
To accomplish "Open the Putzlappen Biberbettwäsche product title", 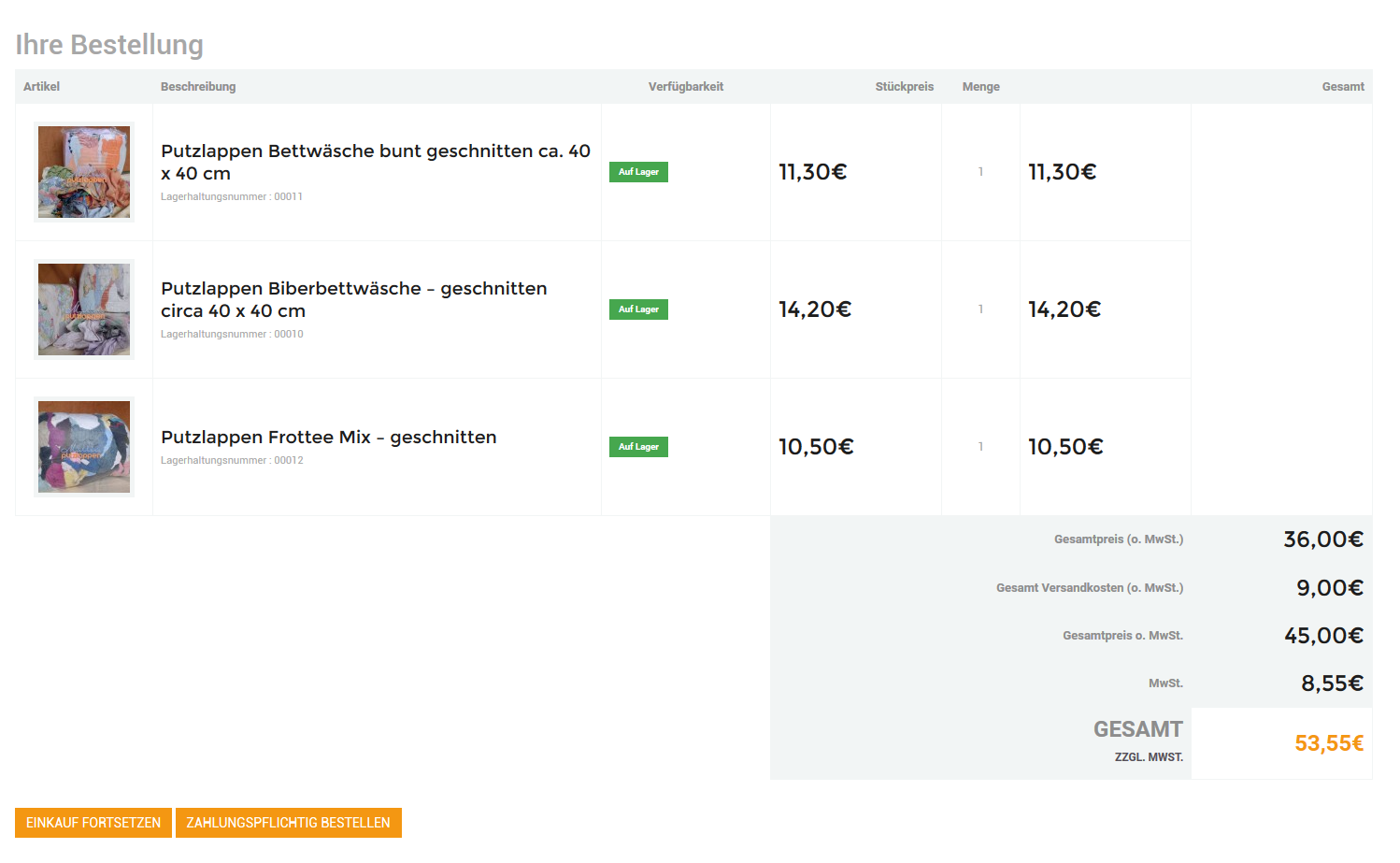I will click(x=353, y=299).
